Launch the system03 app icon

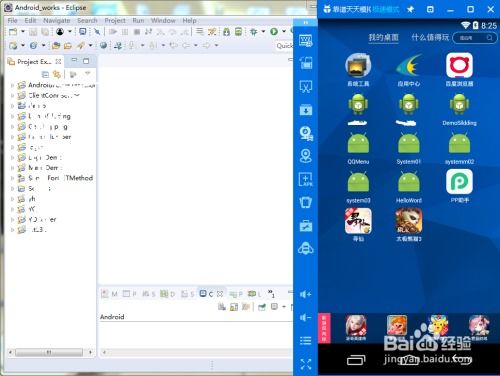coord(358,183)
